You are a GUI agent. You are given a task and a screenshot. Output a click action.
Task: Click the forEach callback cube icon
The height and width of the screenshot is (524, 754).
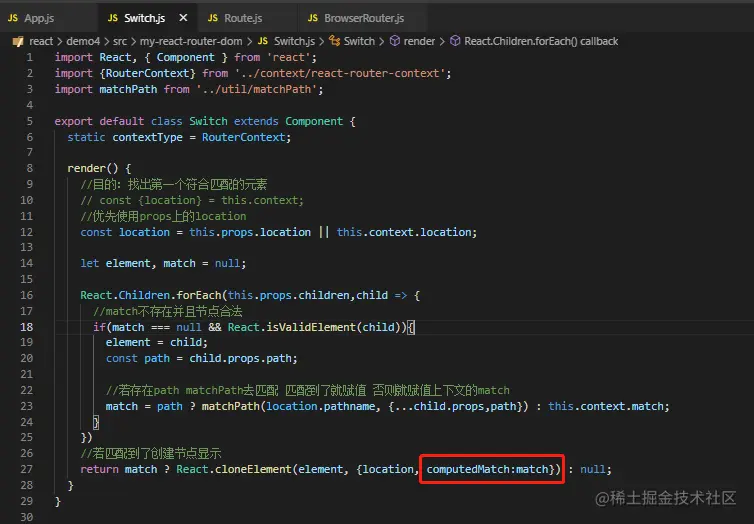[x=455, y=41]
